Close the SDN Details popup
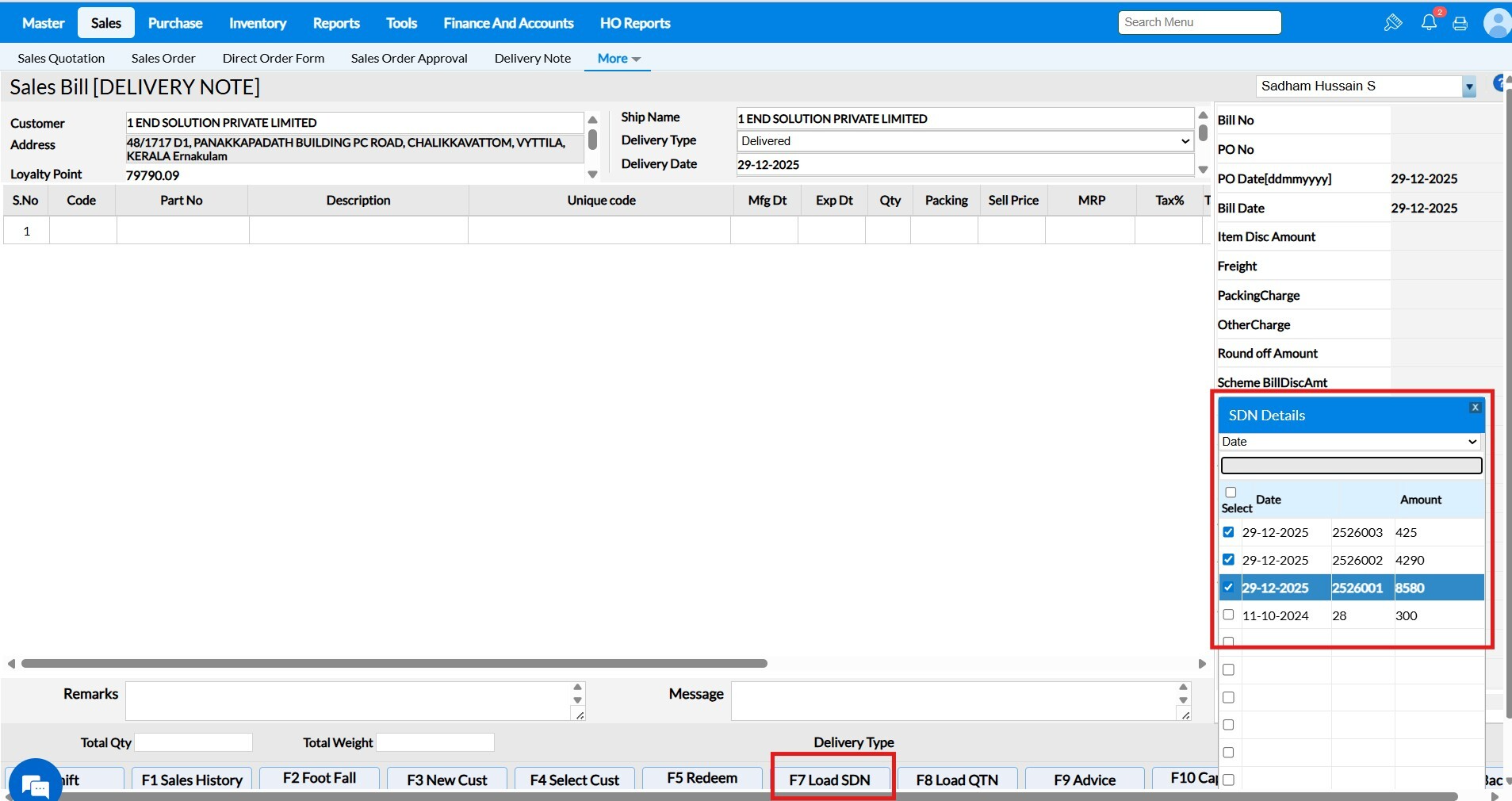Screen dimensions: 1512x801 (1475, 408)
